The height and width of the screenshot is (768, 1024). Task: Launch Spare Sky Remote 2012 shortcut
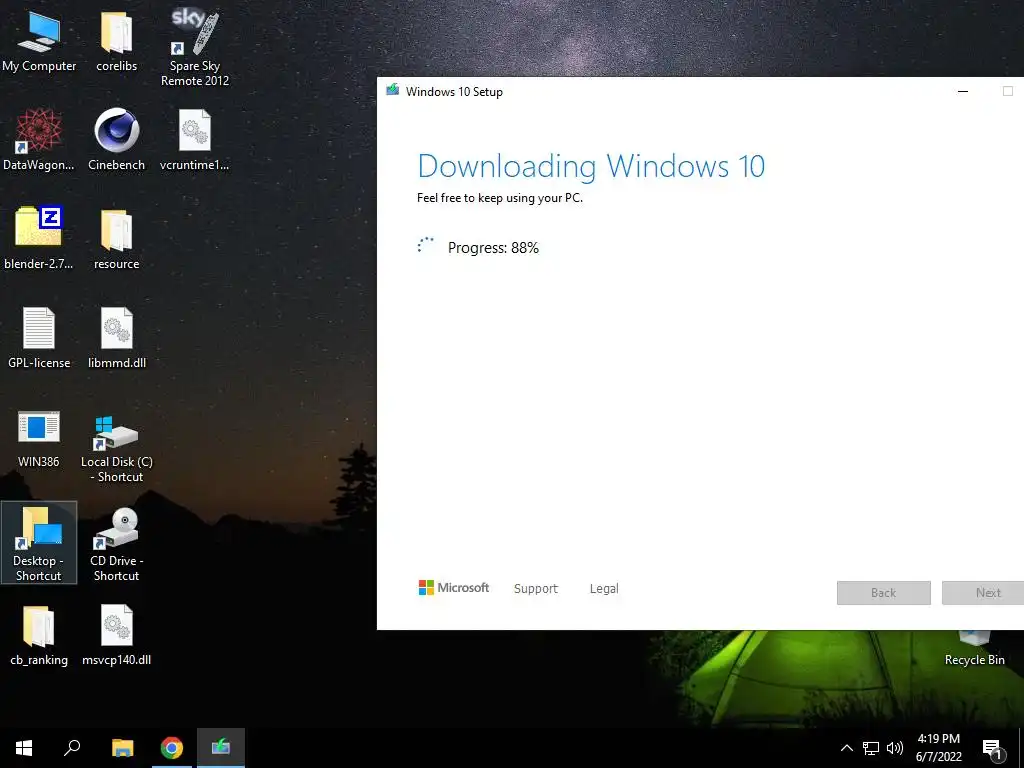pos(195,47)
